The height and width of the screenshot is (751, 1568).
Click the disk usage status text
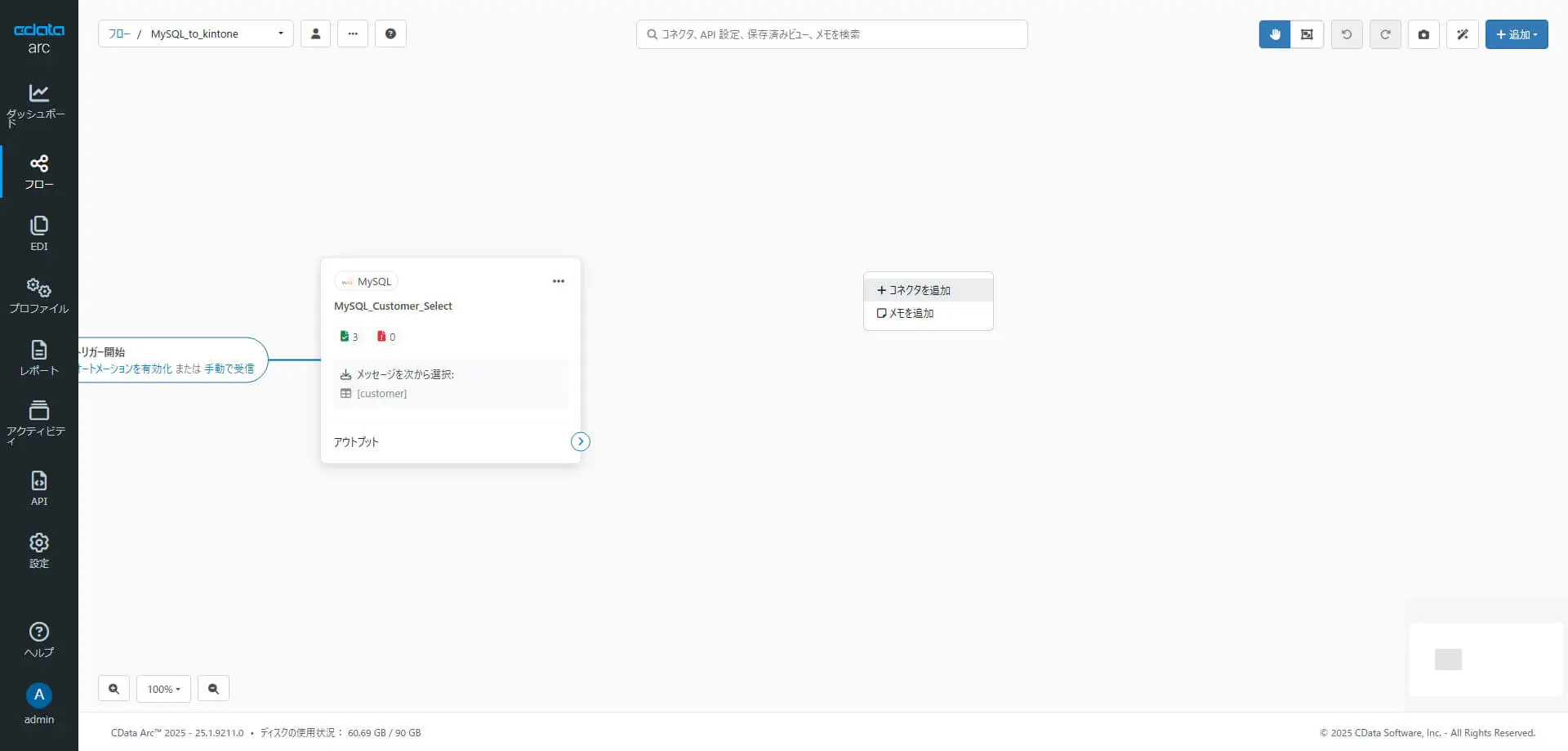tap(341, 733)
